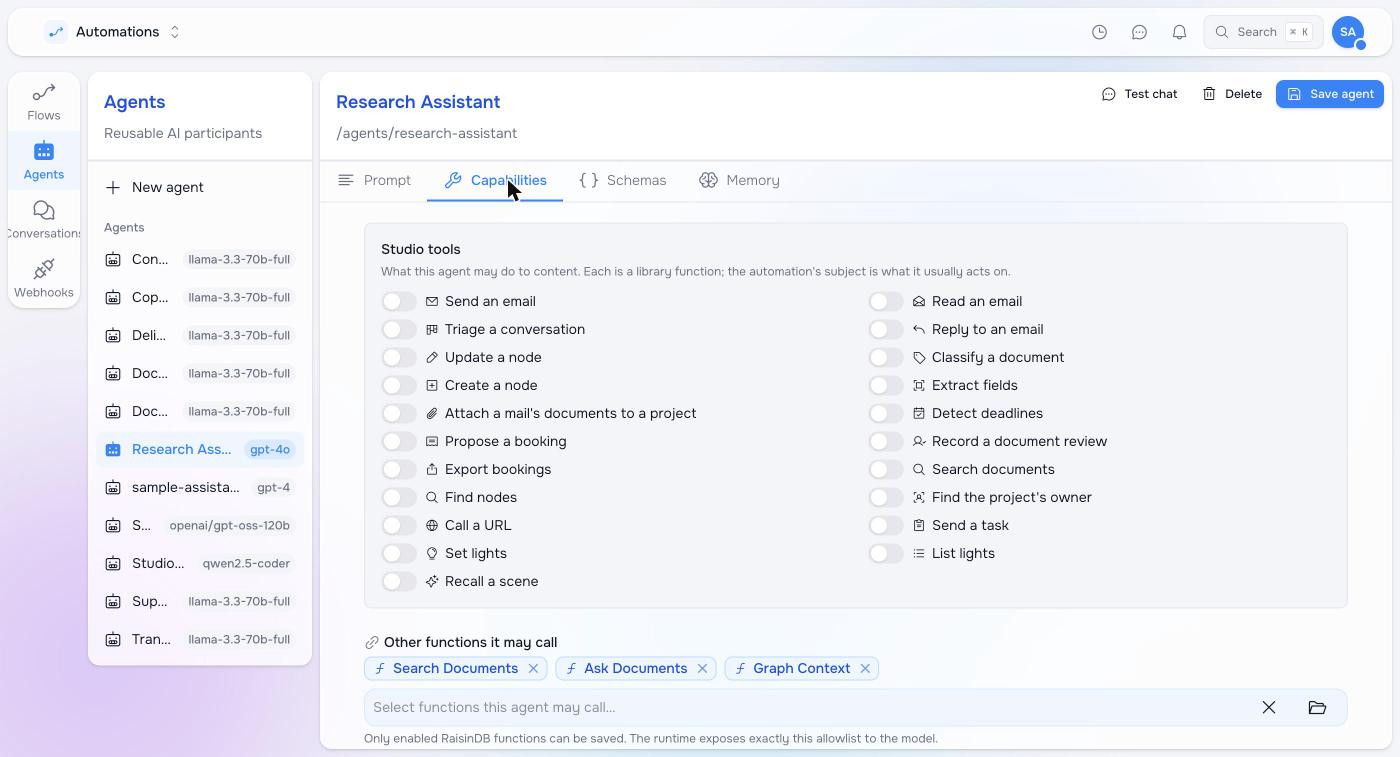Turn on Read an email
The height and width of the screenshot is (757, 1400).
(886, 301)
